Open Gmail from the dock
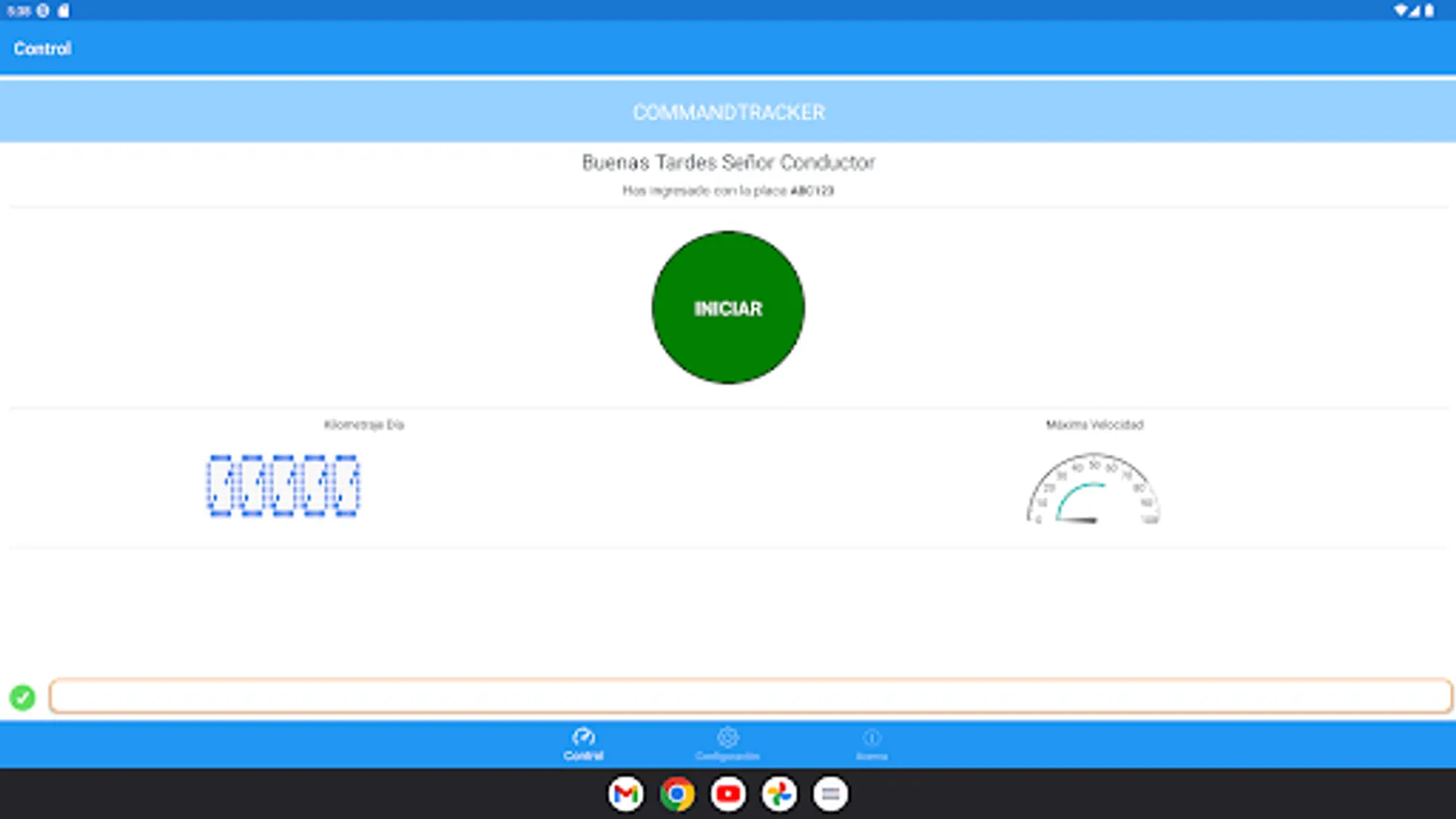 626,794
